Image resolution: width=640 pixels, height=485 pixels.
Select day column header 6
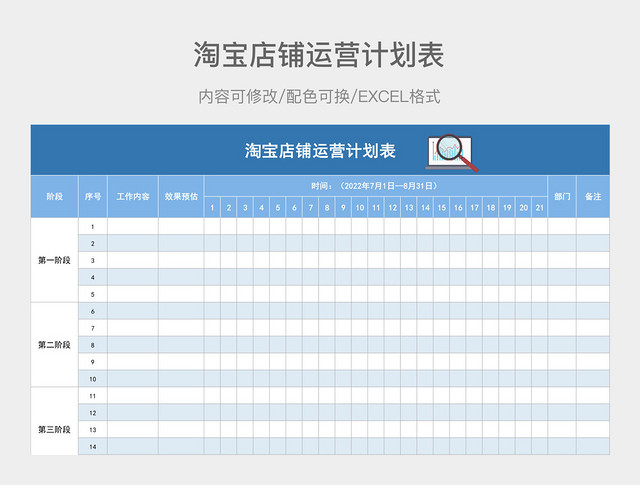tap(294, 207)
